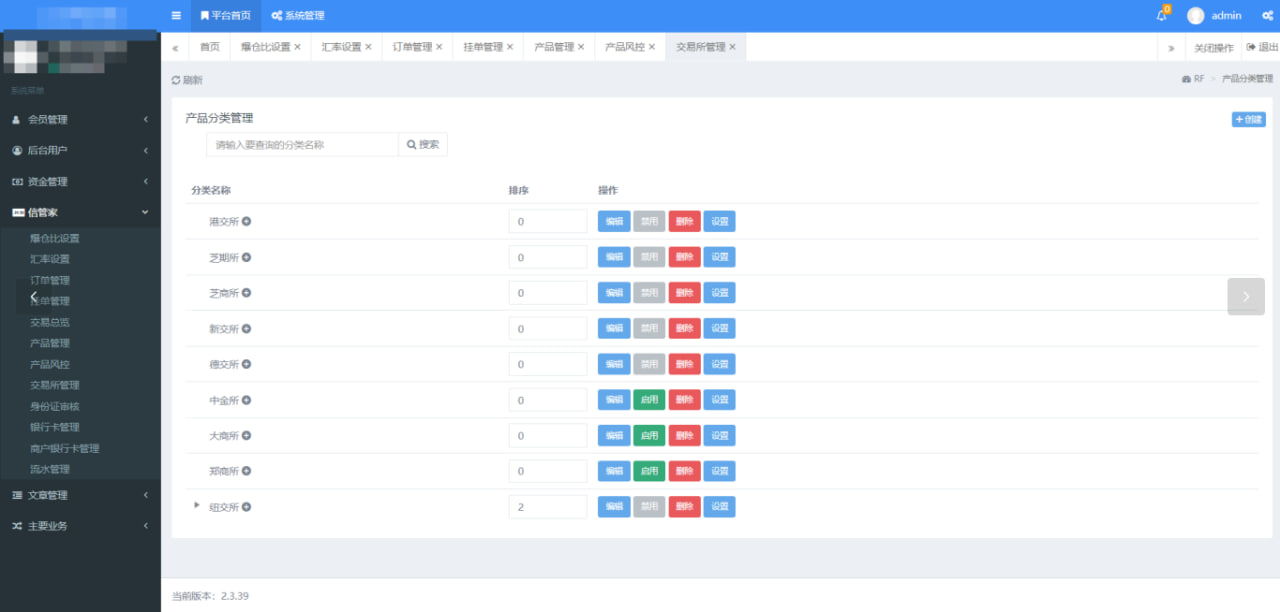Expand the 纽交所 tree row triangle
The width and height of the screenshot is (1280, 612).
[197, 506]
